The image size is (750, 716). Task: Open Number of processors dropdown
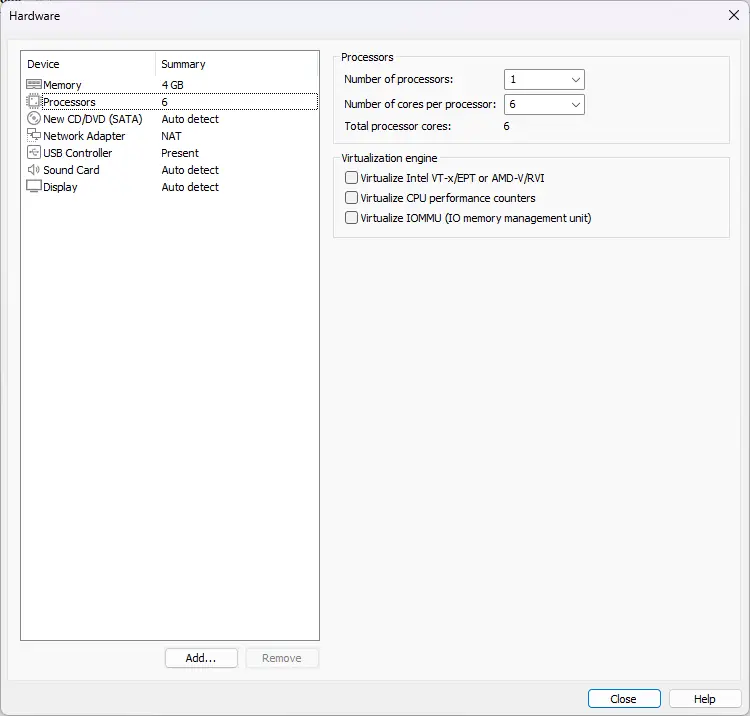[544, 79]
